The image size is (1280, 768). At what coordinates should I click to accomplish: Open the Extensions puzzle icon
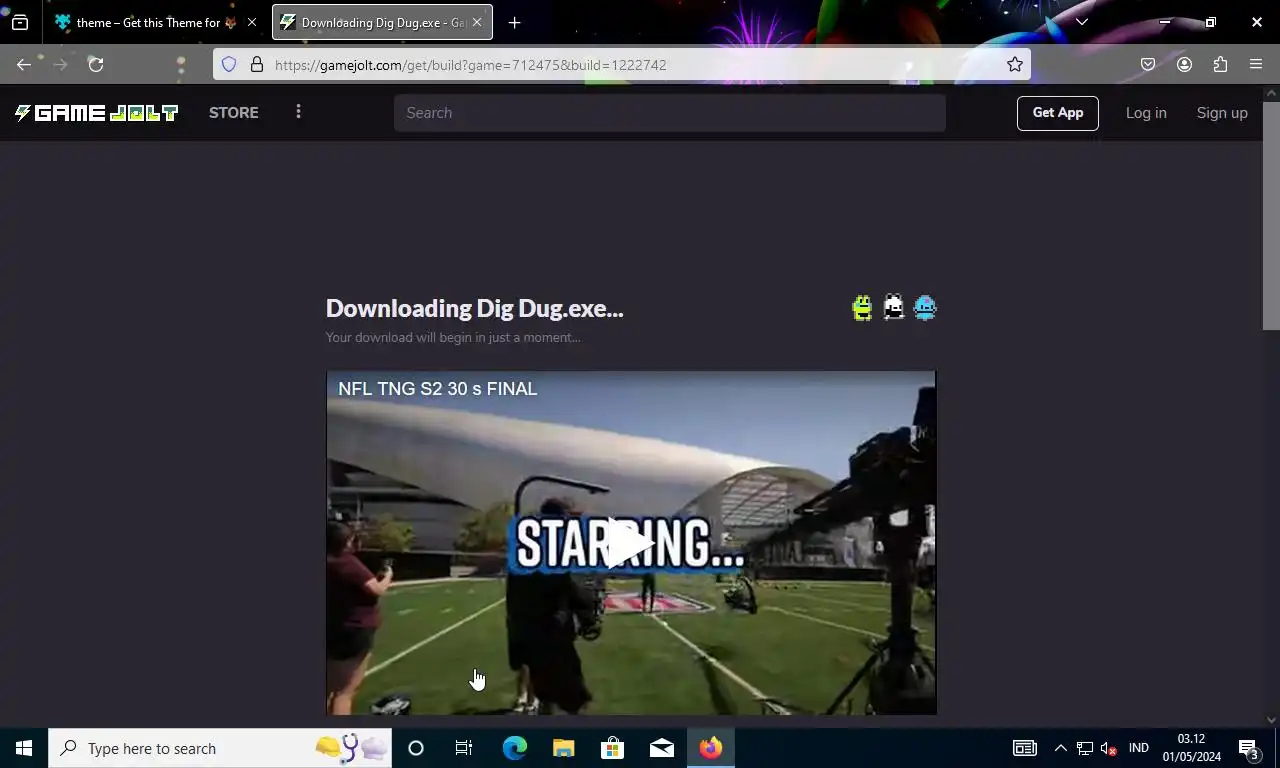[x=1220, y=64]
